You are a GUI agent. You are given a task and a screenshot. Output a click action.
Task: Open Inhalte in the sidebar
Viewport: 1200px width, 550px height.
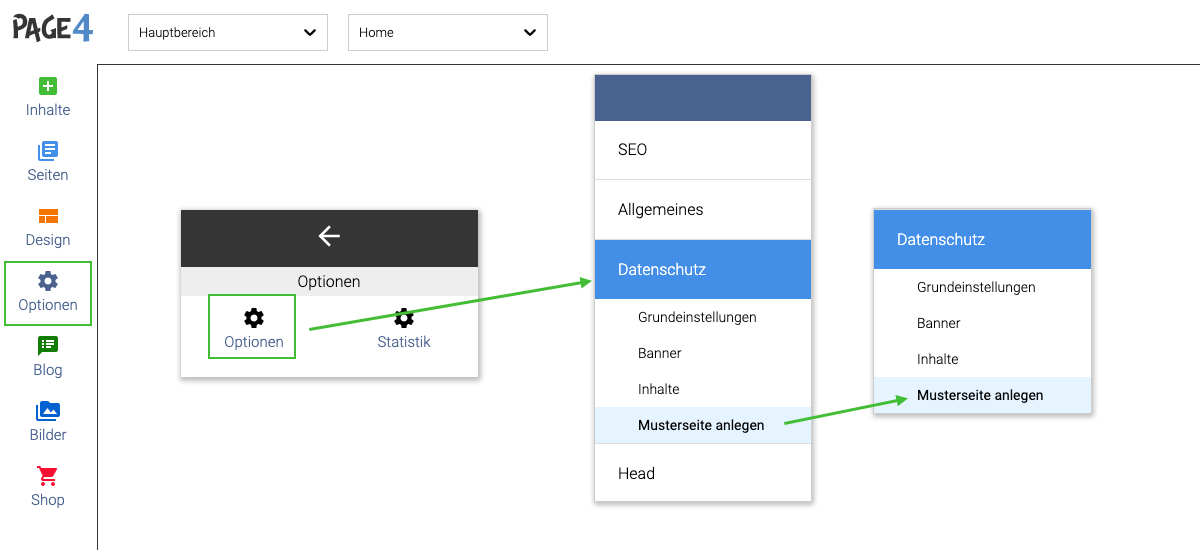point(48,97)
